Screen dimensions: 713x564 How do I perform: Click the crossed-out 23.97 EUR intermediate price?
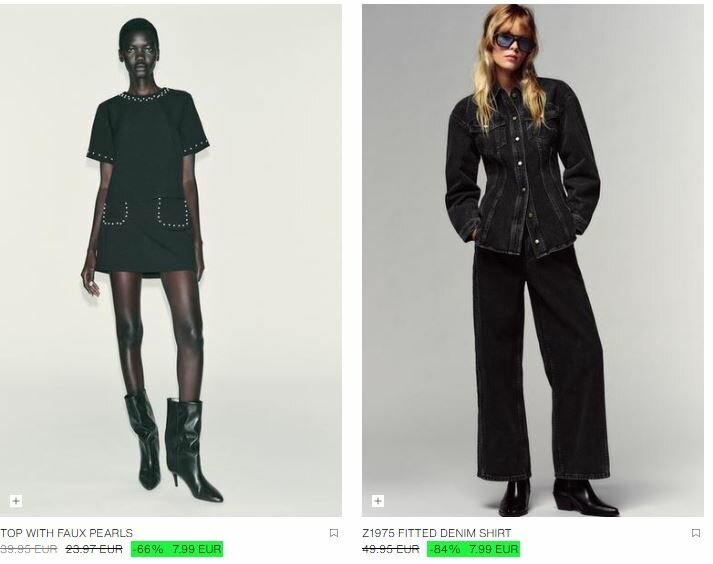point(94,549)
